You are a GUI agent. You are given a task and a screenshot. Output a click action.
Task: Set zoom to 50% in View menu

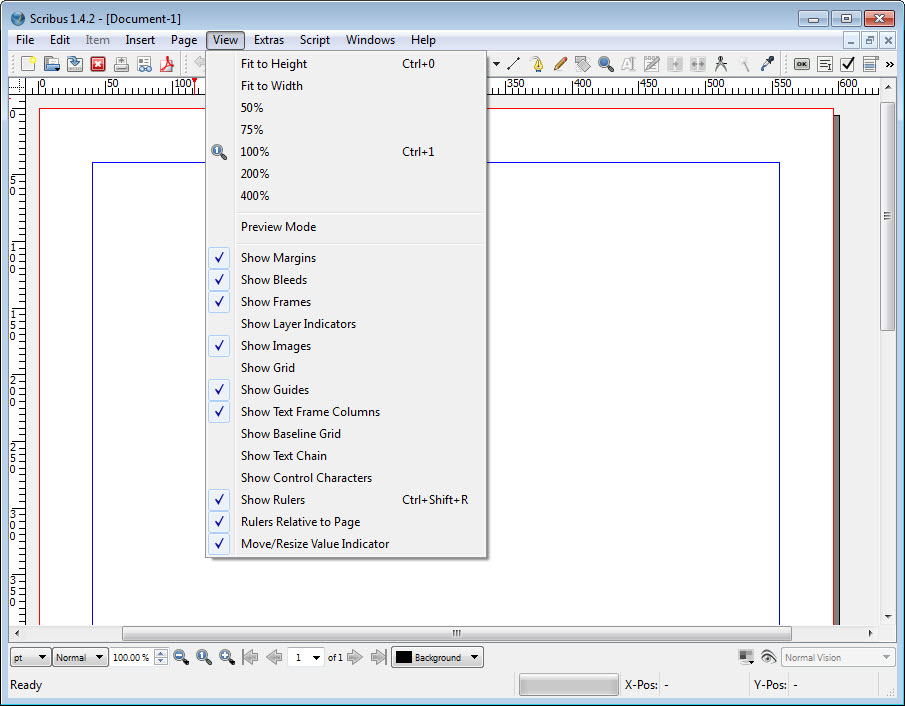pyautogui.click(x=346, y=107)
